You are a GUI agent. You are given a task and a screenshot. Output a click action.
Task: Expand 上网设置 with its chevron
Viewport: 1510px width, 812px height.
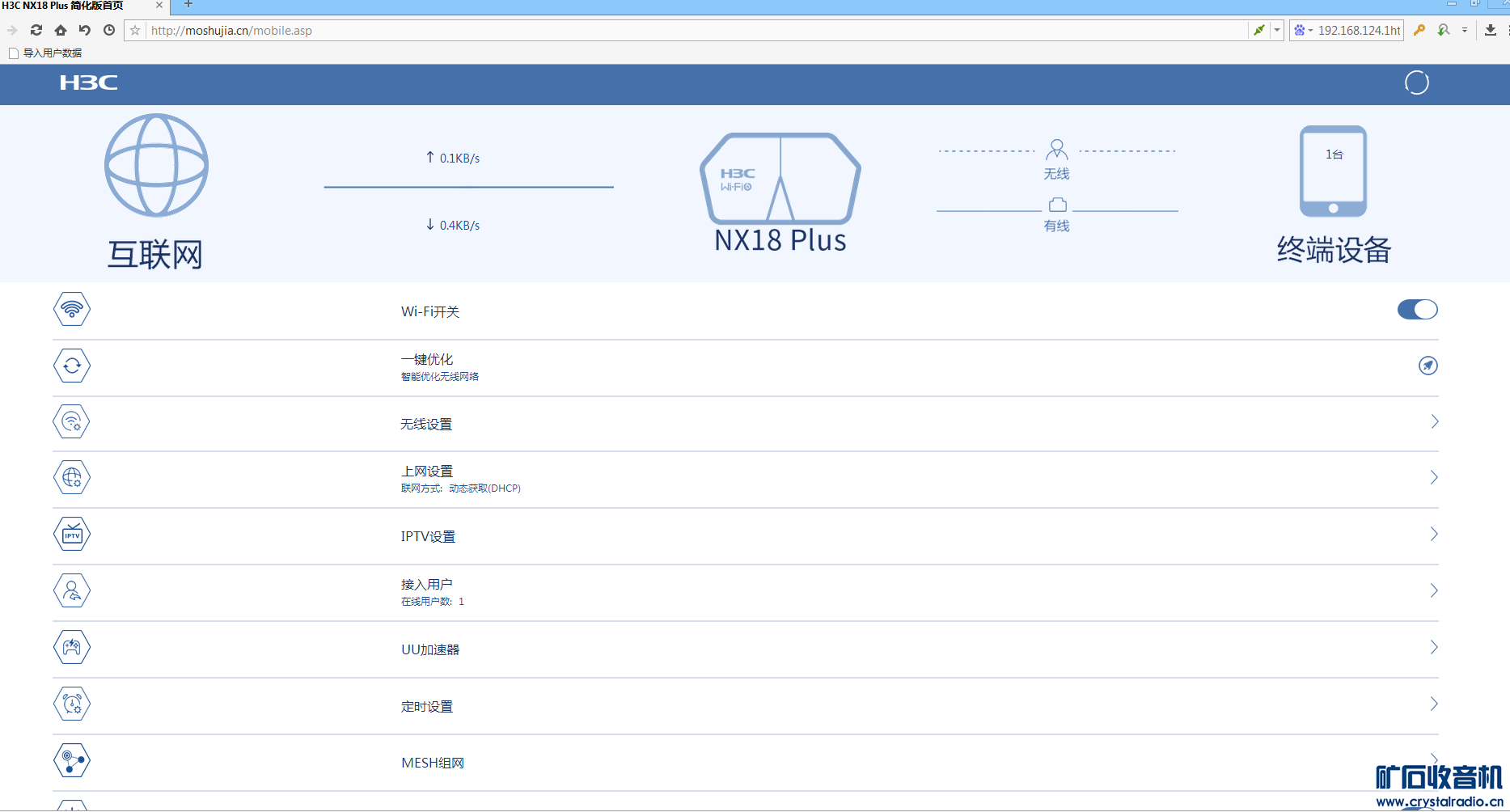pos(1434,477)
